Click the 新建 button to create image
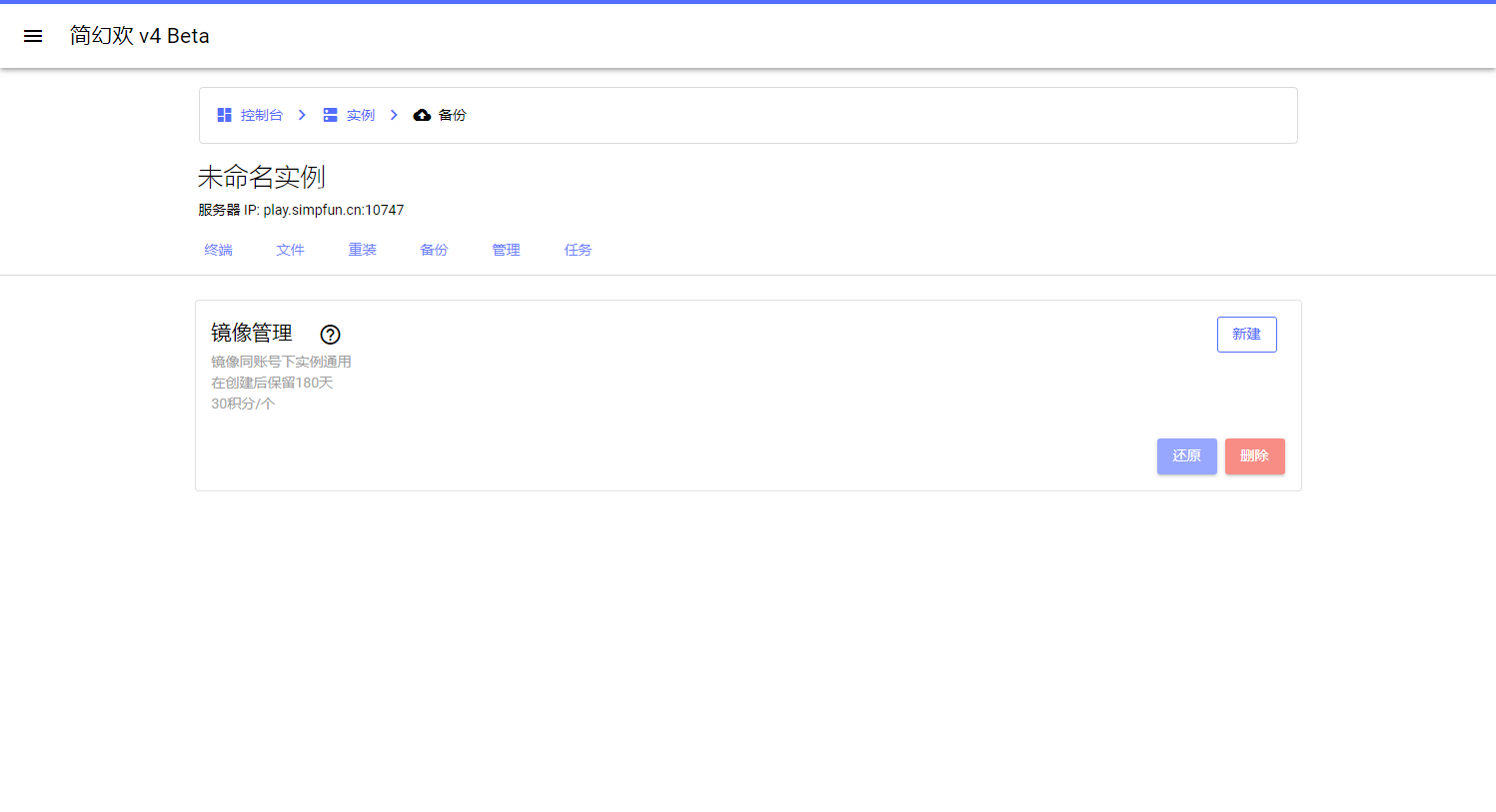This screenshot has height=812, width=1496. coord(1246,335)
